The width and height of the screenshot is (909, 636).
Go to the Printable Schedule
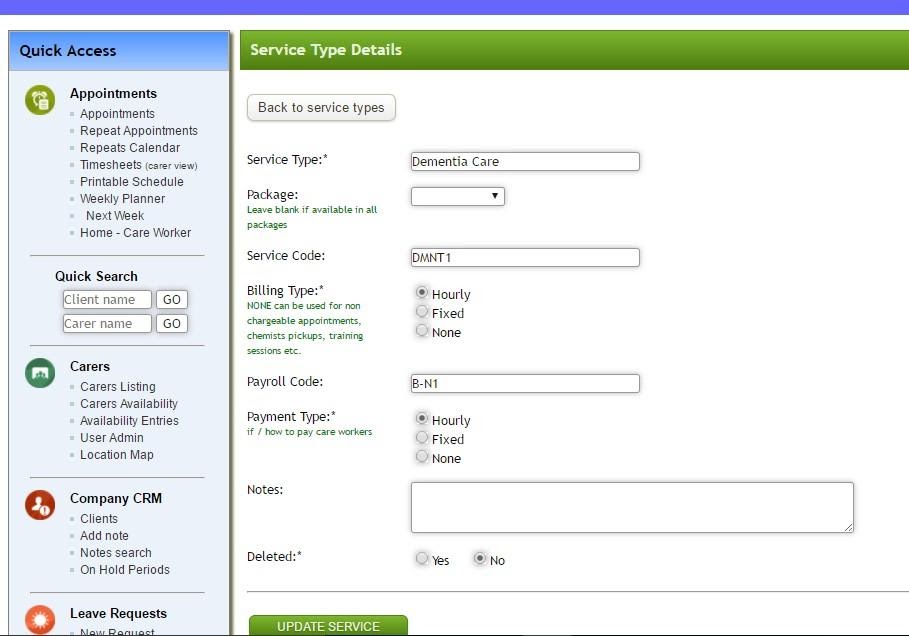pyautogui.click(x=131, y=181)
